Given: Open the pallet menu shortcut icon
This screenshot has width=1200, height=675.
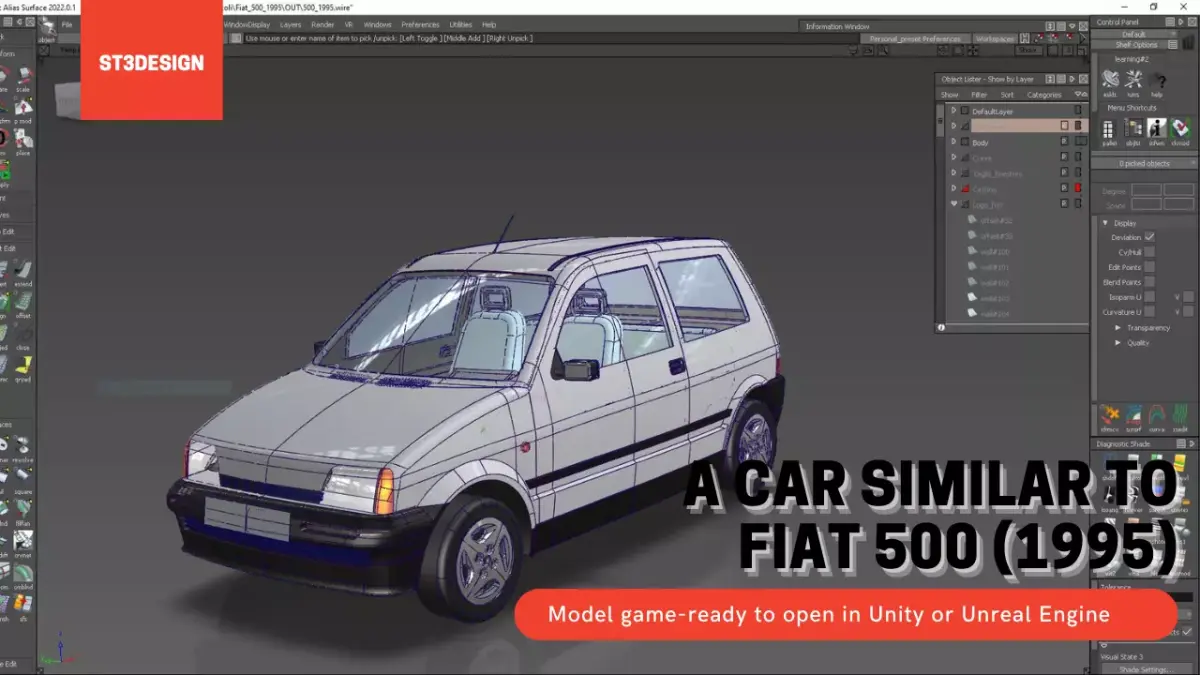Looking at the screenshot, I should 1110,130.
